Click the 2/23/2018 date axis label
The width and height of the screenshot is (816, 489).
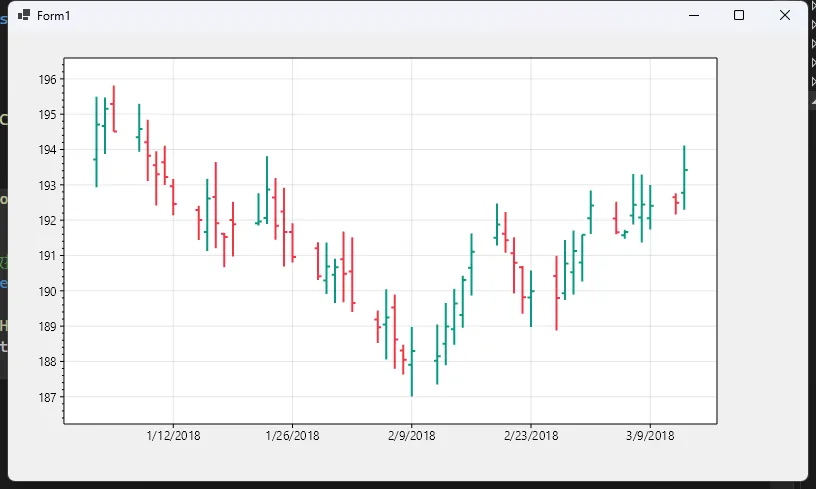pyautogui.click(x=531, y=436)
